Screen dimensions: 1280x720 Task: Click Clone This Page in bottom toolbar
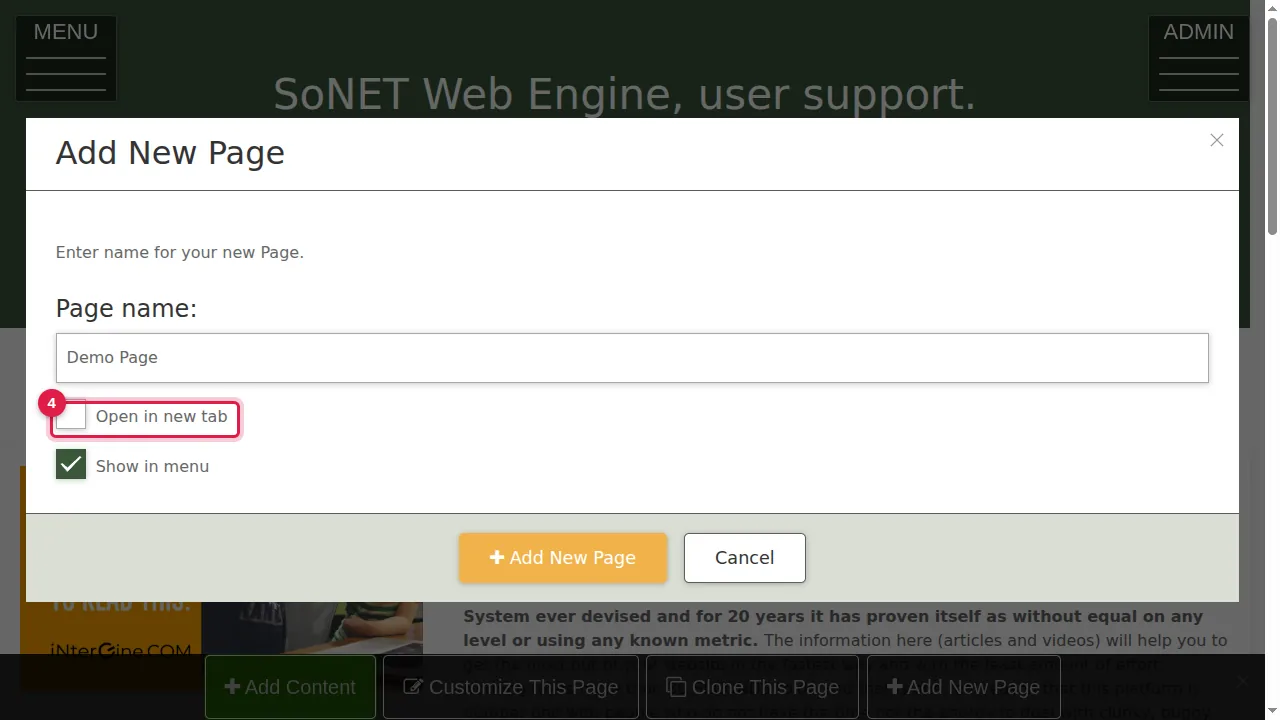pos(753,687)
